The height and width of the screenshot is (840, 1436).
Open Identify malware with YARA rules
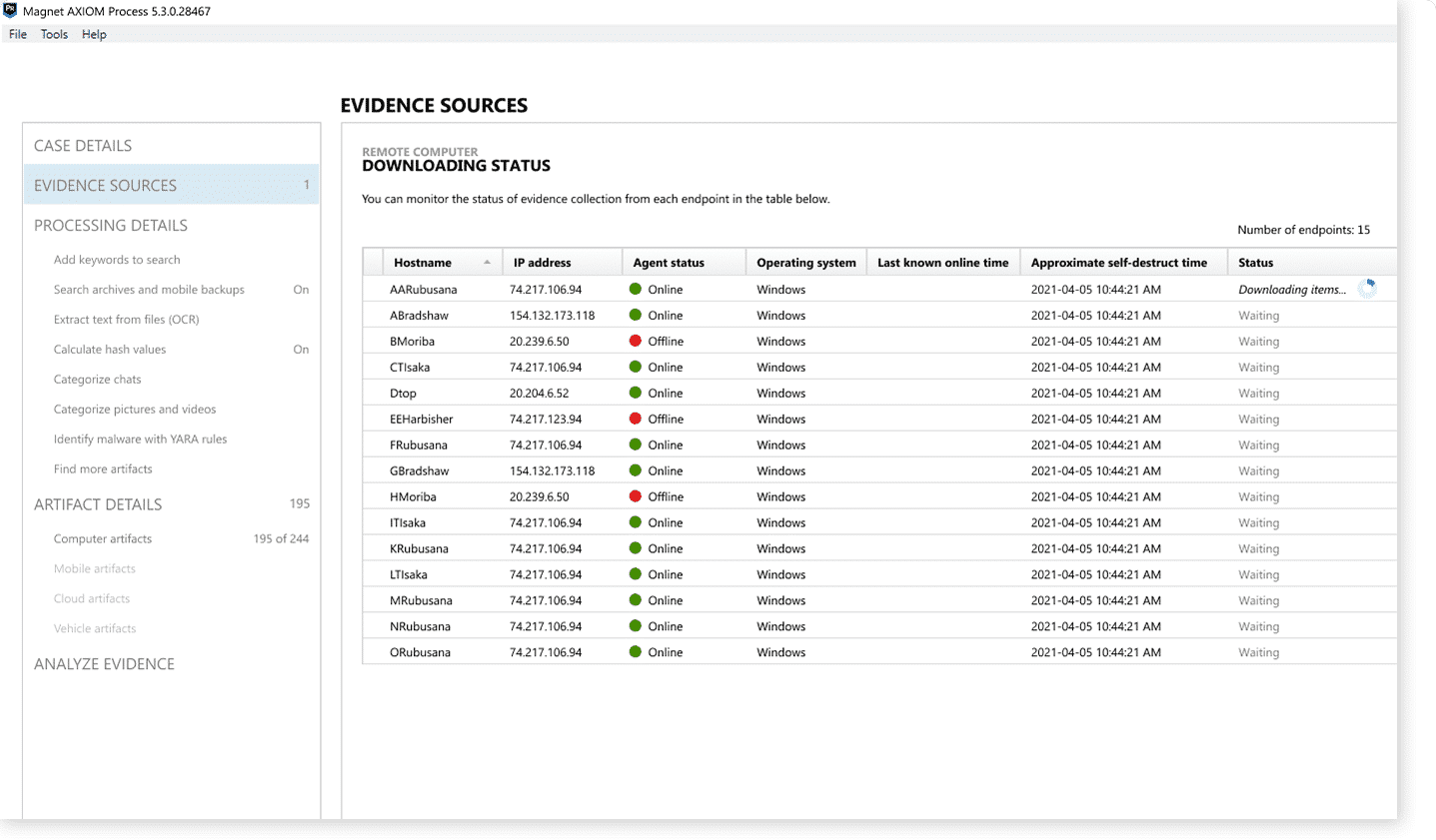pos(140,439)
